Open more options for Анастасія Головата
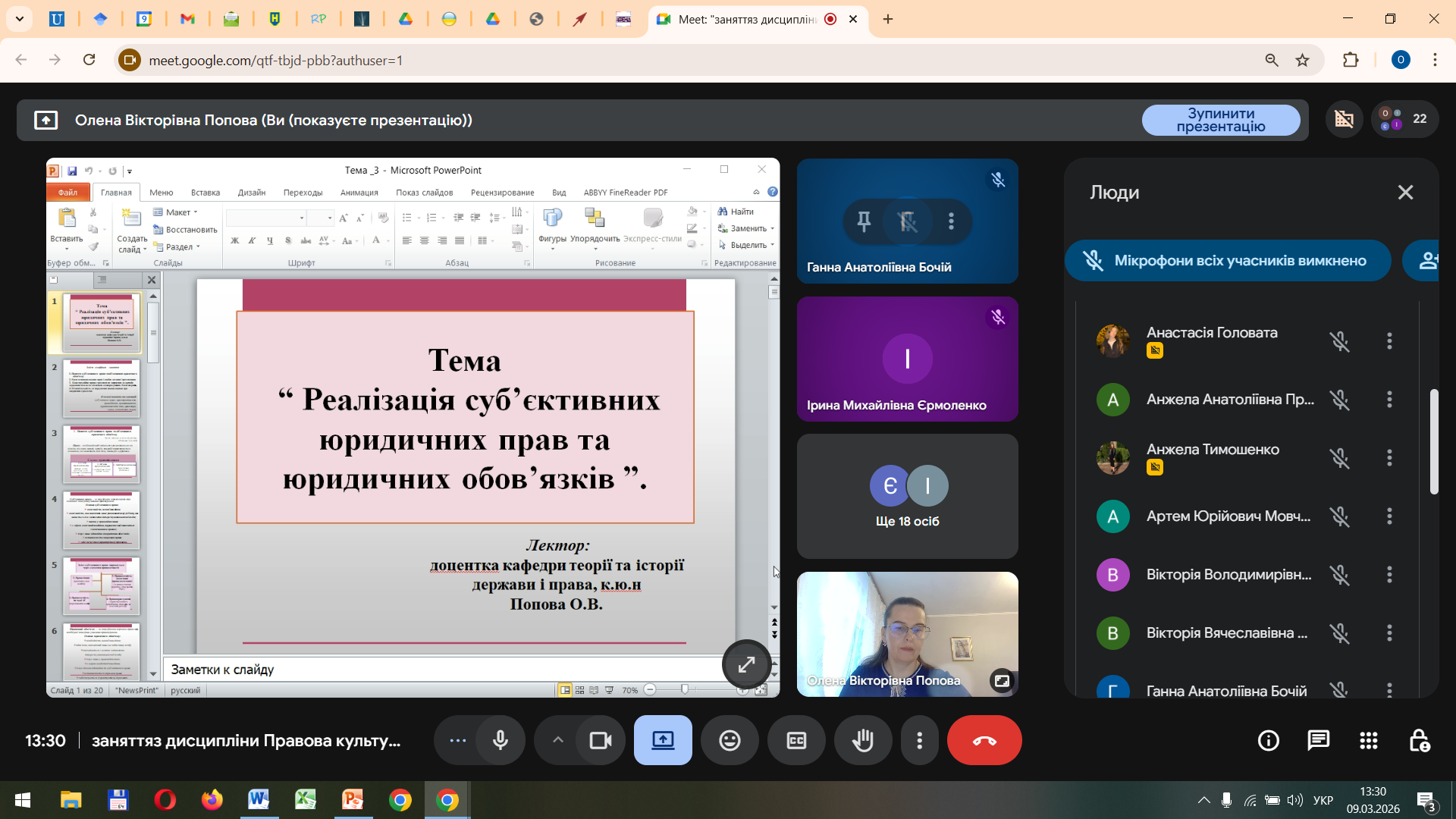 1389,341
